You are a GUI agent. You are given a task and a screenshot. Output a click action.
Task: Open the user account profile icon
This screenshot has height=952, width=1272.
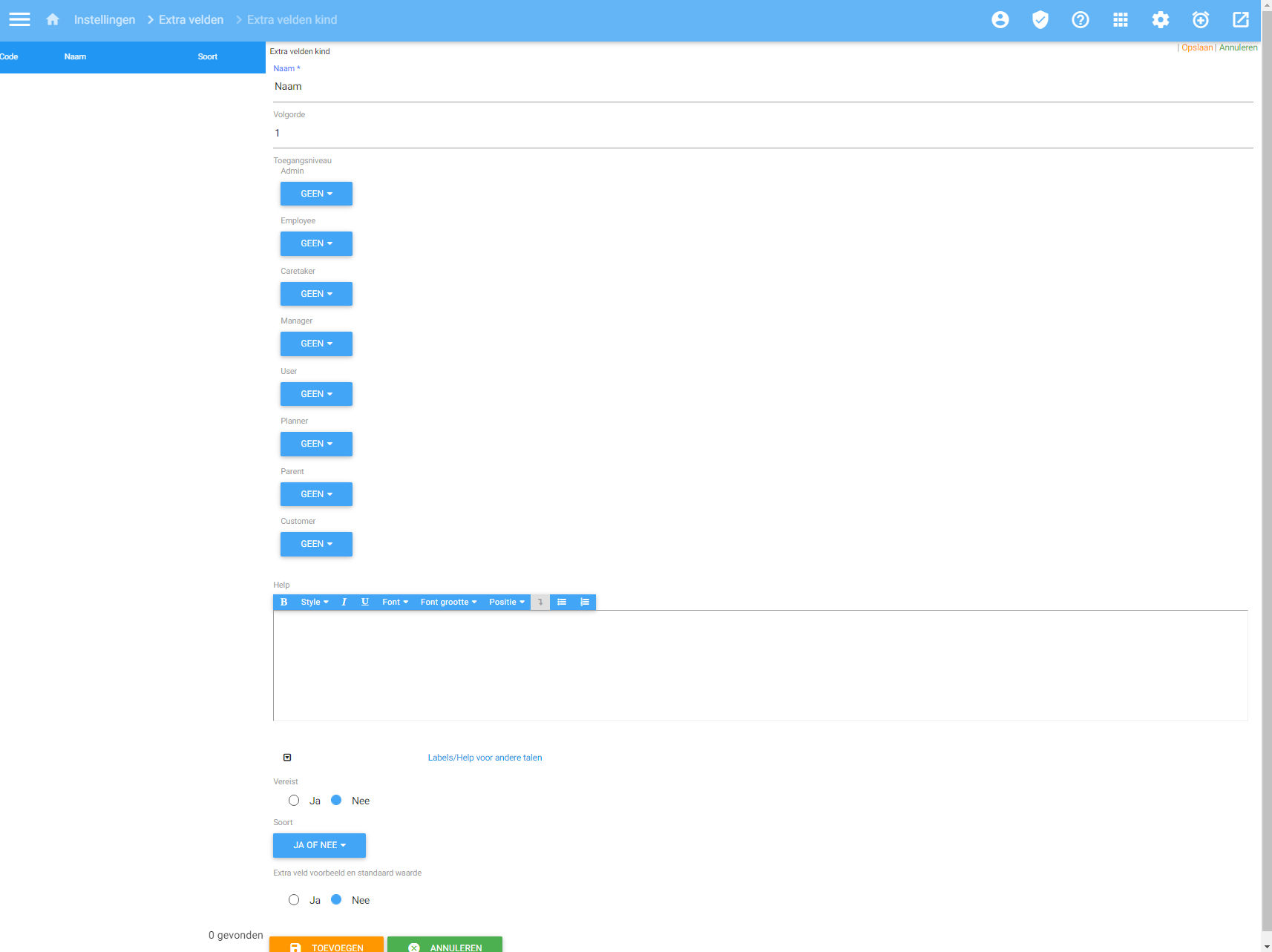pos(1000,20)
